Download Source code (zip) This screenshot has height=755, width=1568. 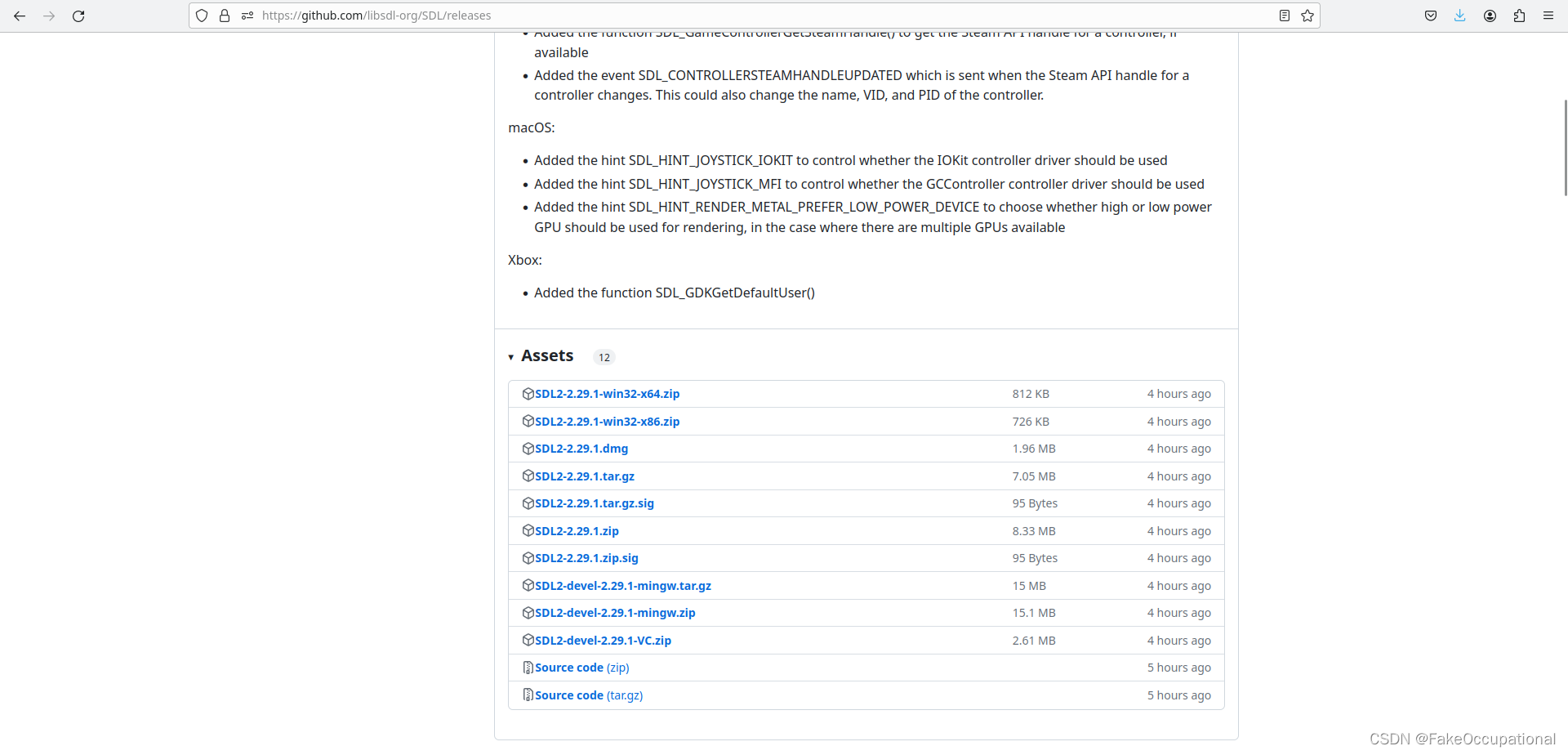coord(582,668)
